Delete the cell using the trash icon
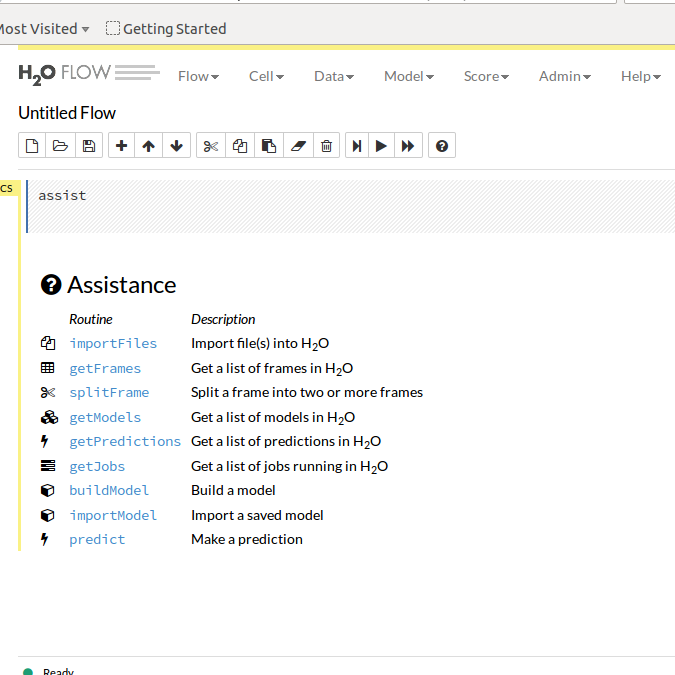 pyautogui.click(x=326, y=146)
